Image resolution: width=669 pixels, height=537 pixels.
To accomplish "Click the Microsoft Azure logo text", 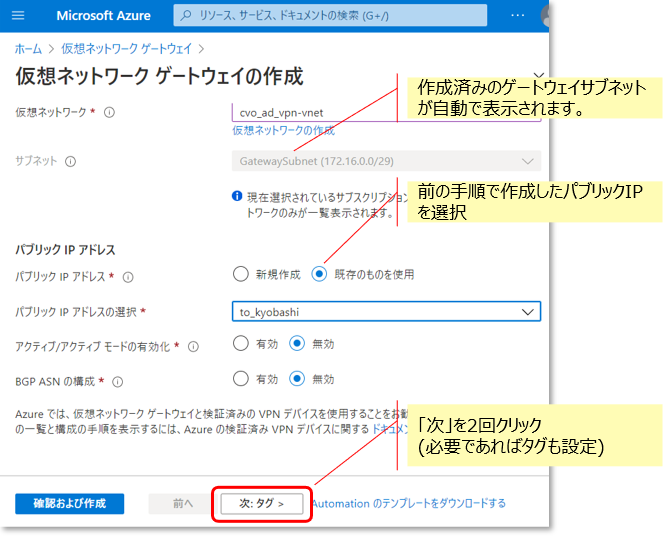I will click(104, 16).
